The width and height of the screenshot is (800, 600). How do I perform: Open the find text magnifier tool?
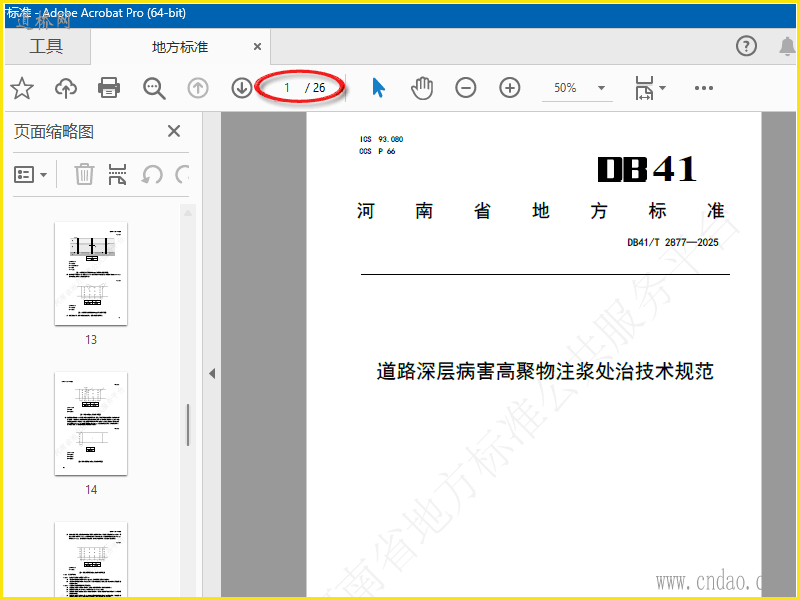[154, 88]
